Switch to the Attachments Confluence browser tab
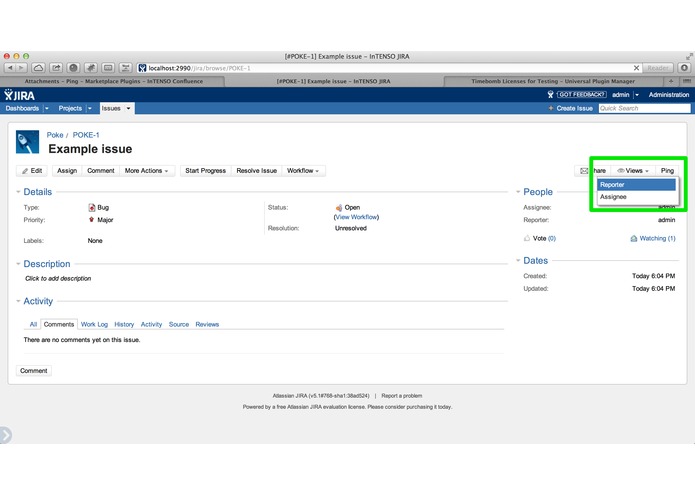695x494 pixels. (x=113, y=81)
